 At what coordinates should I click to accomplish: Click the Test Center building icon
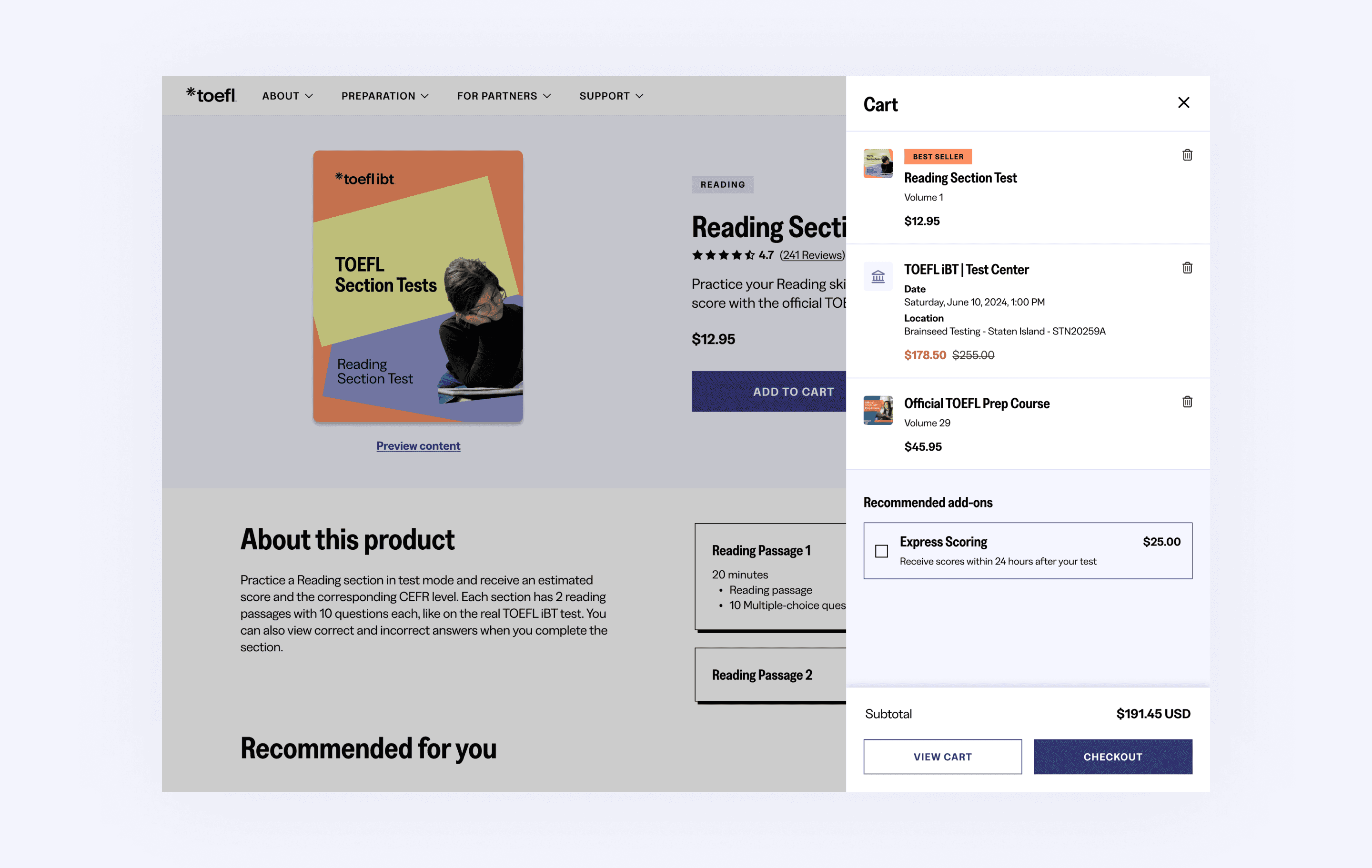(x=878, y=277)
